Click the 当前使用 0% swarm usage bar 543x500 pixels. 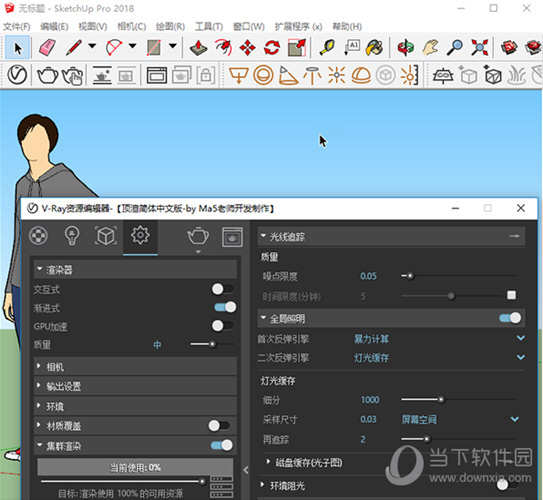(135, 467)
